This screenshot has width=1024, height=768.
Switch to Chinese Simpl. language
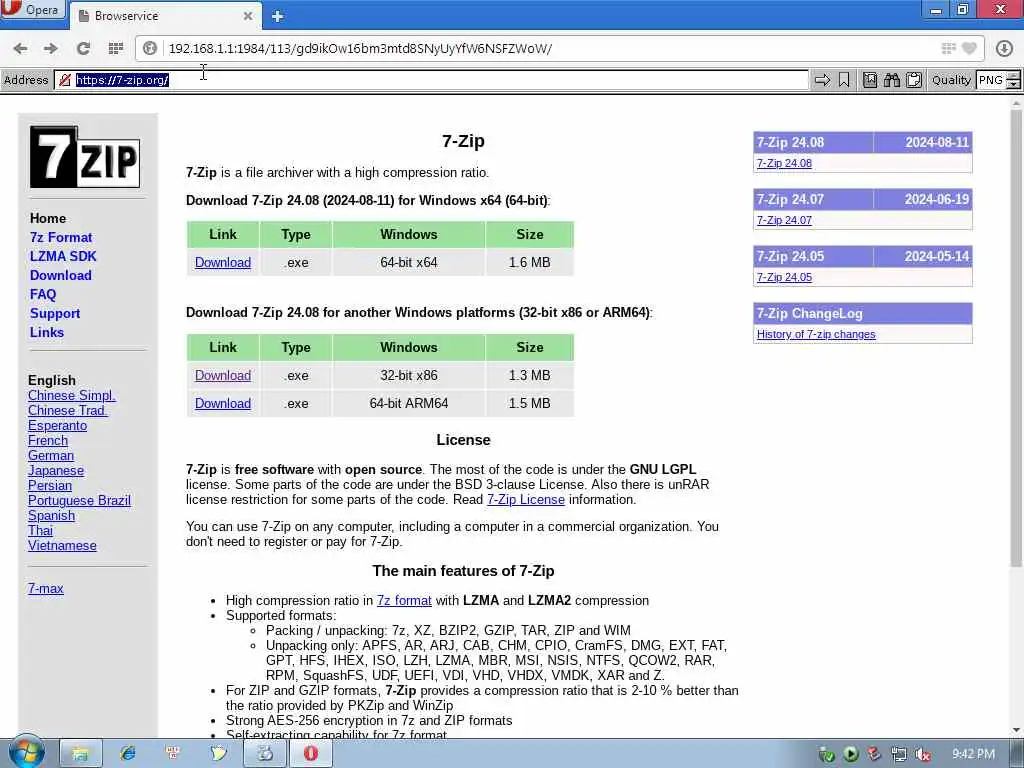tap(71, 395)
